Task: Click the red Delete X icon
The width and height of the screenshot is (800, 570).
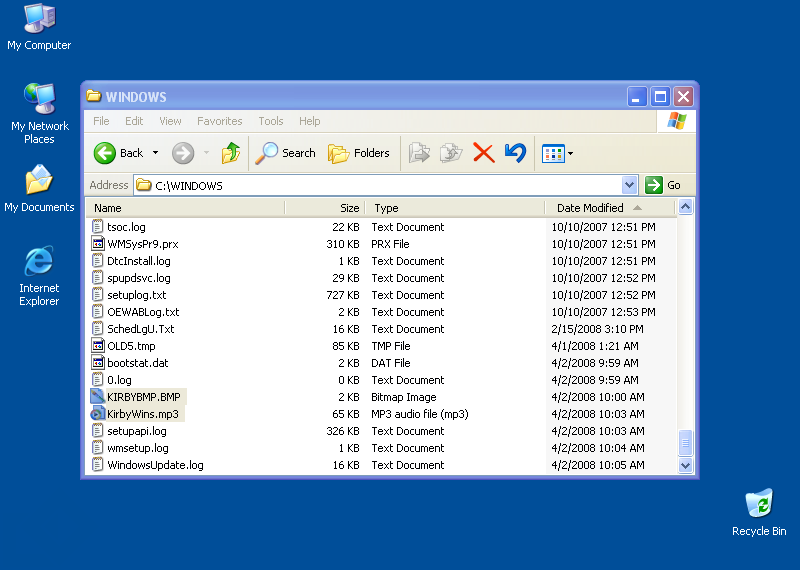Action: [484, 153]
